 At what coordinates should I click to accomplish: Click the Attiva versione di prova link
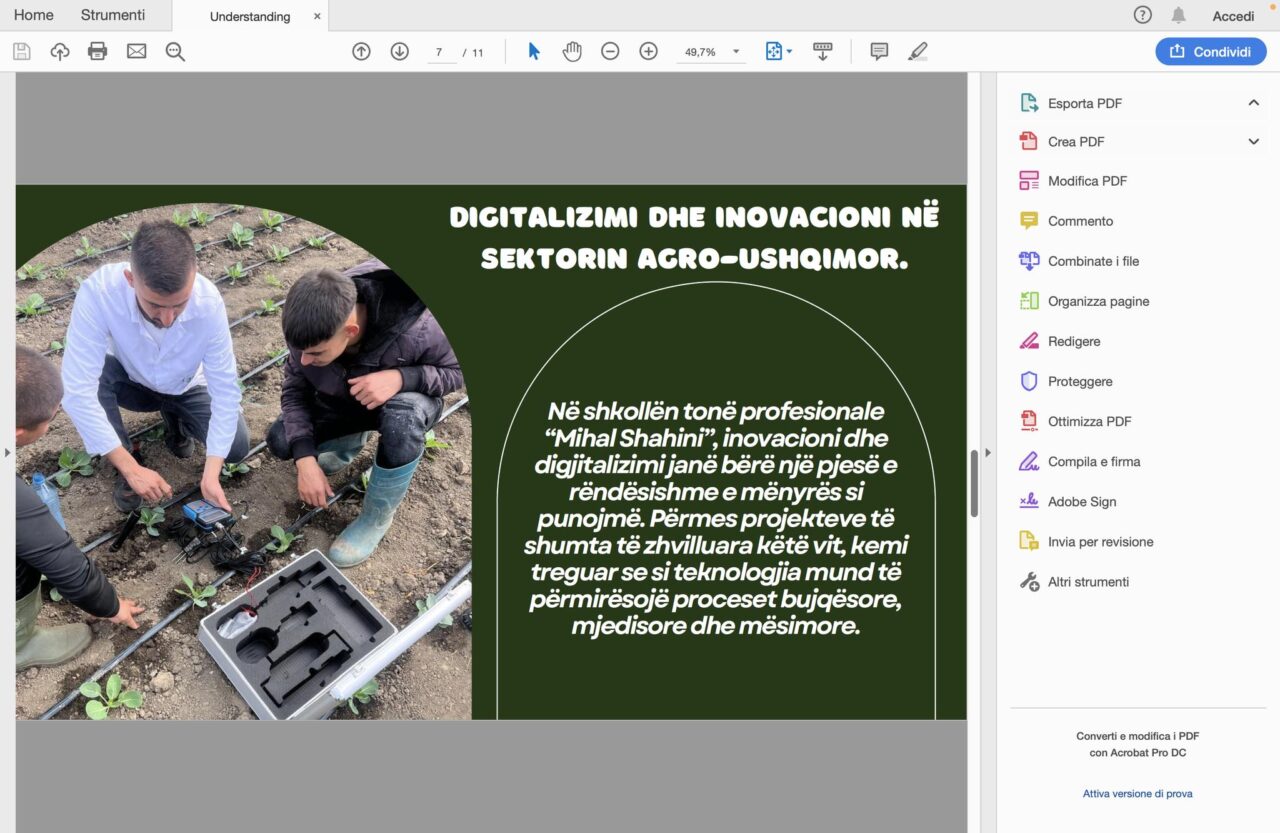point(1137,794)
